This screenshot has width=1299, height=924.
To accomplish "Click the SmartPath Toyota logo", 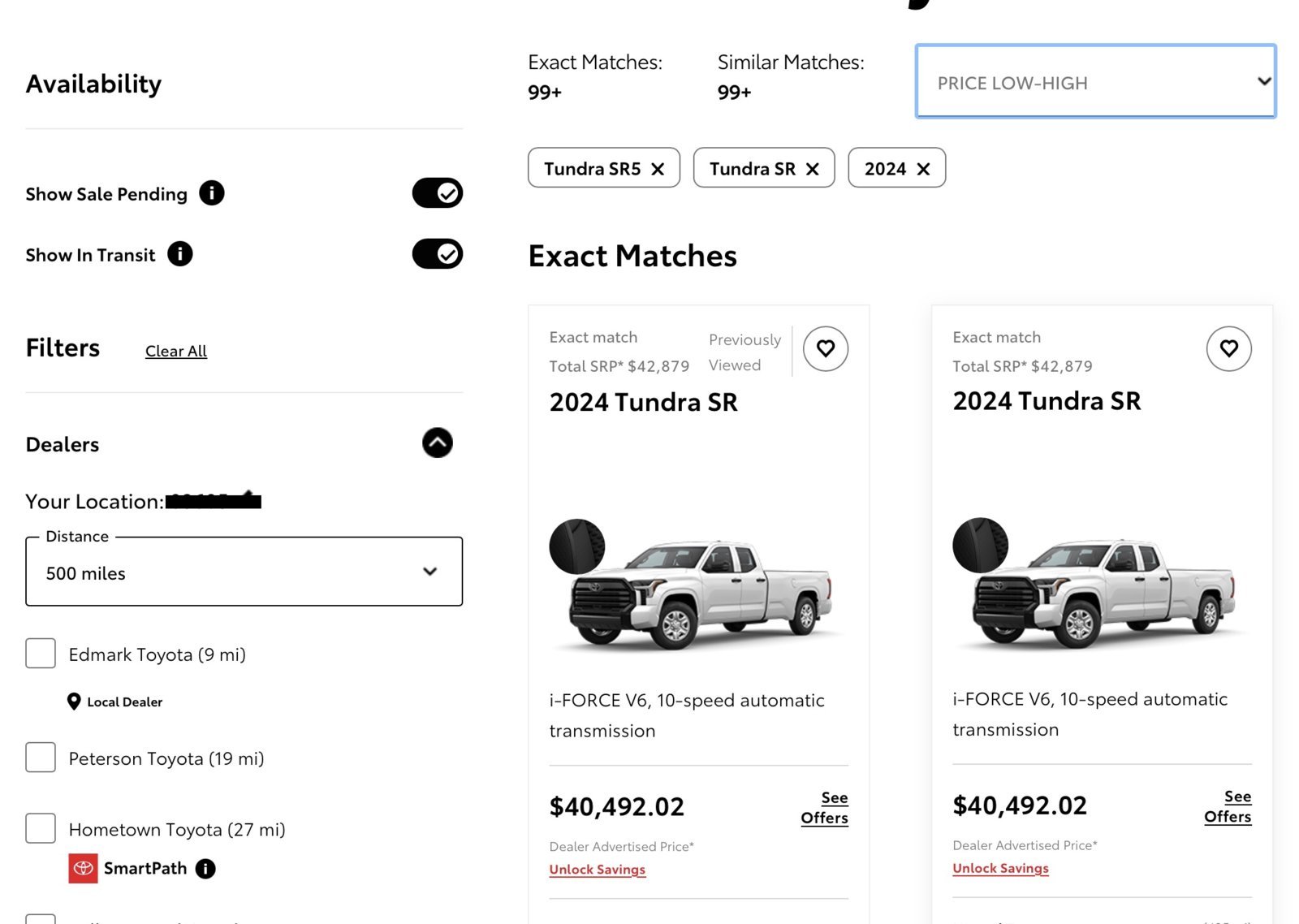I will tap(83, 868).
